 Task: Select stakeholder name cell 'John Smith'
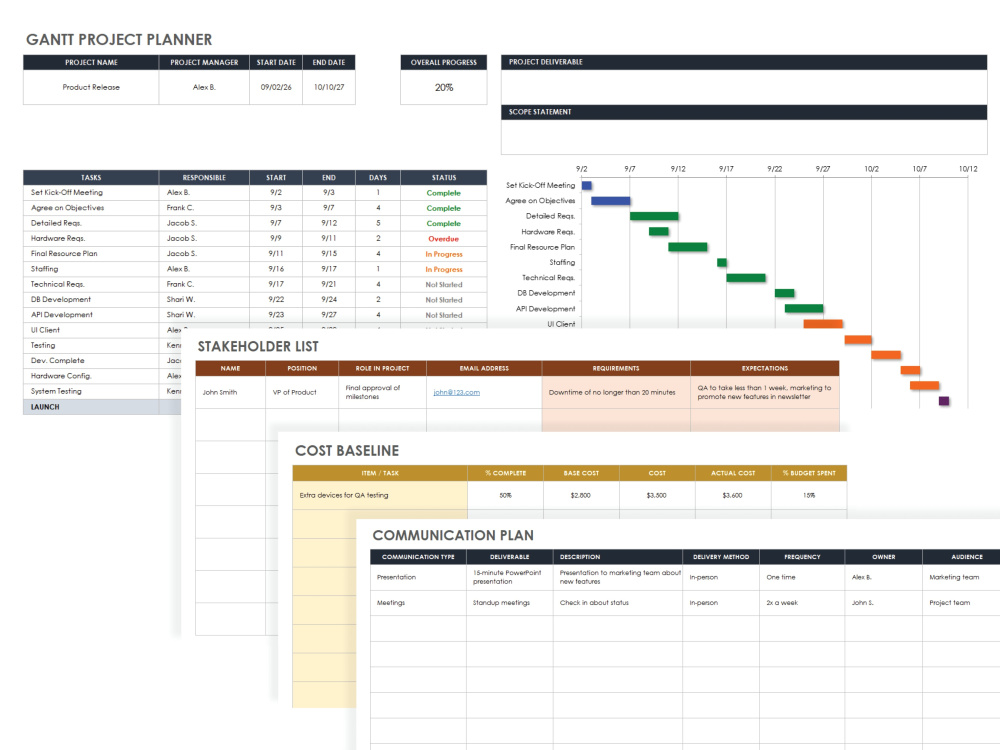coord(230,392)
